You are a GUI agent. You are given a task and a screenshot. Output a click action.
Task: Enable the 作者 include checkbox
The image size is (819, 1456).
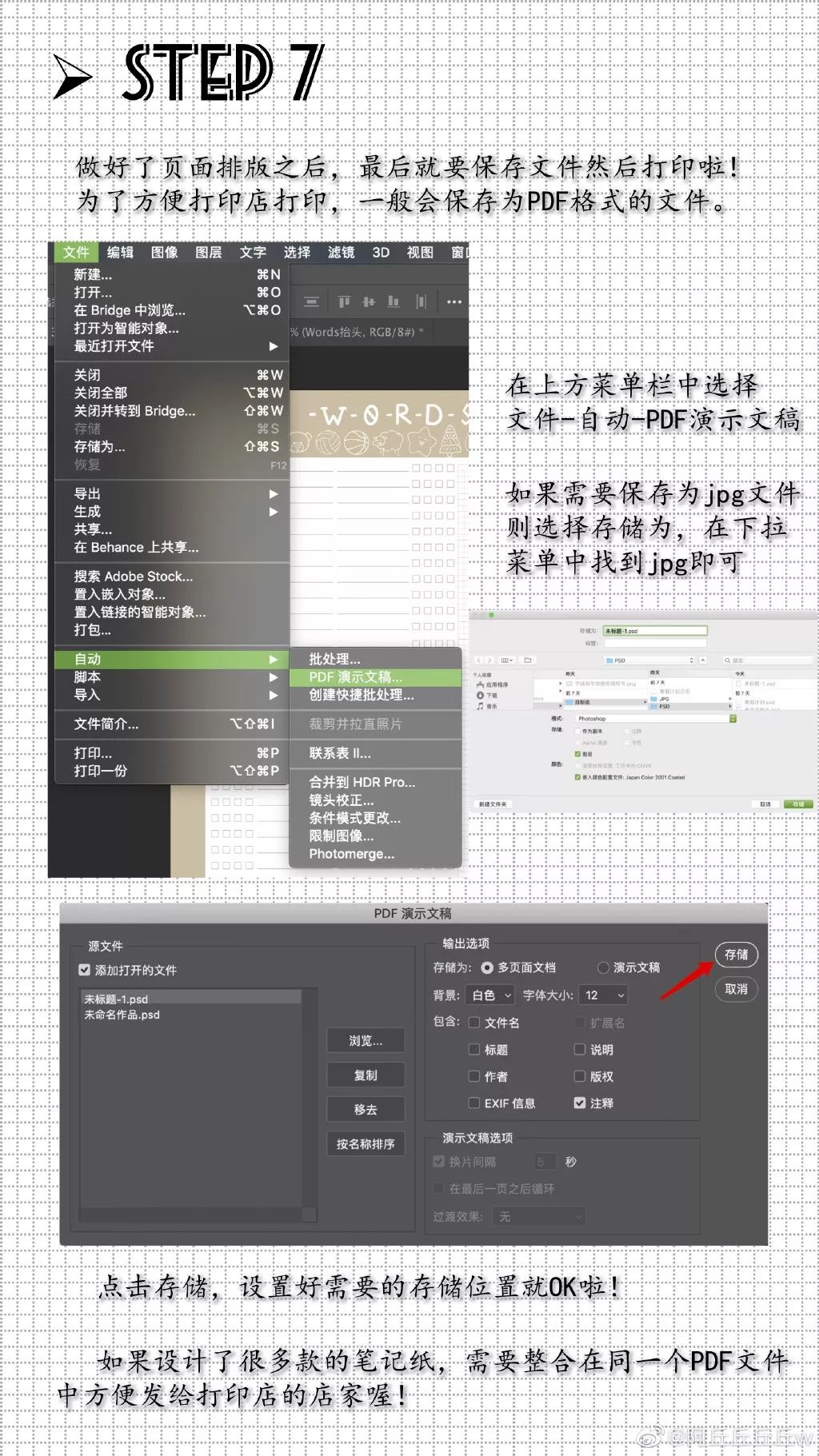(x=473, y=1076)
